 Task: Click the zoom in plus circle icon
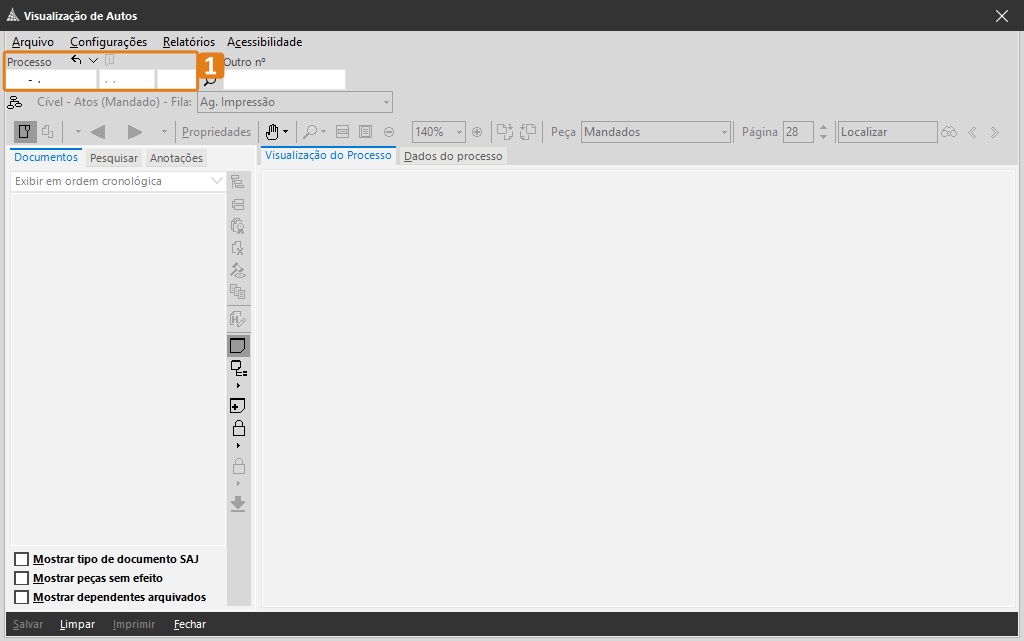coord(477,132)
